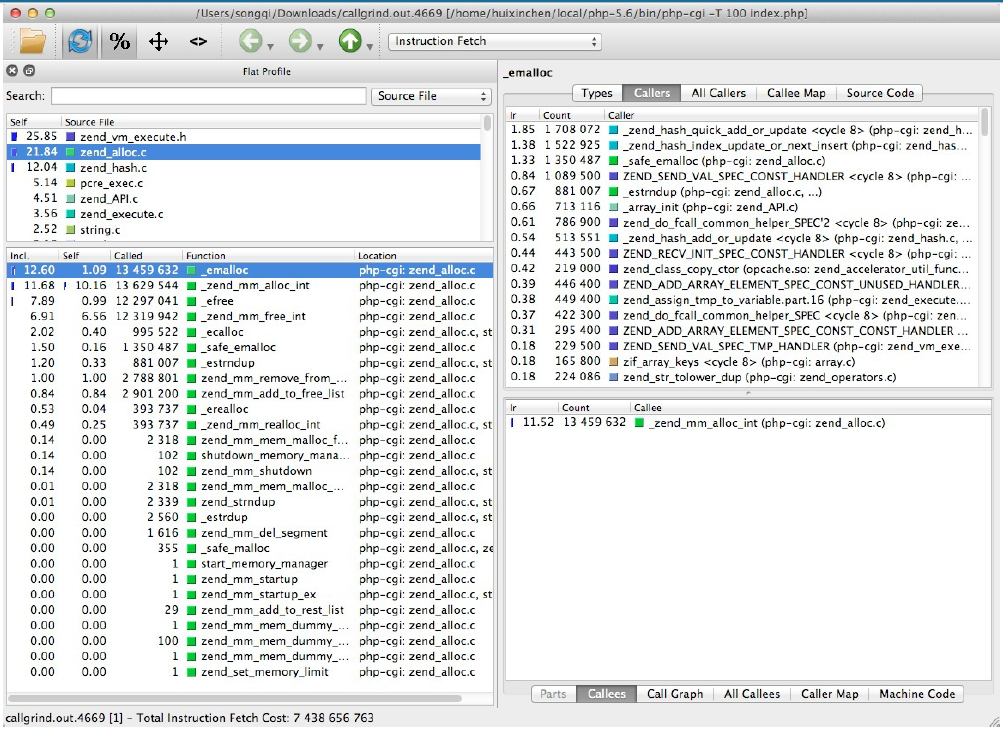Open a profile file with the folder icon
Screen dimensions: 1003x729
pyautogui.click(x=33, y=42)
